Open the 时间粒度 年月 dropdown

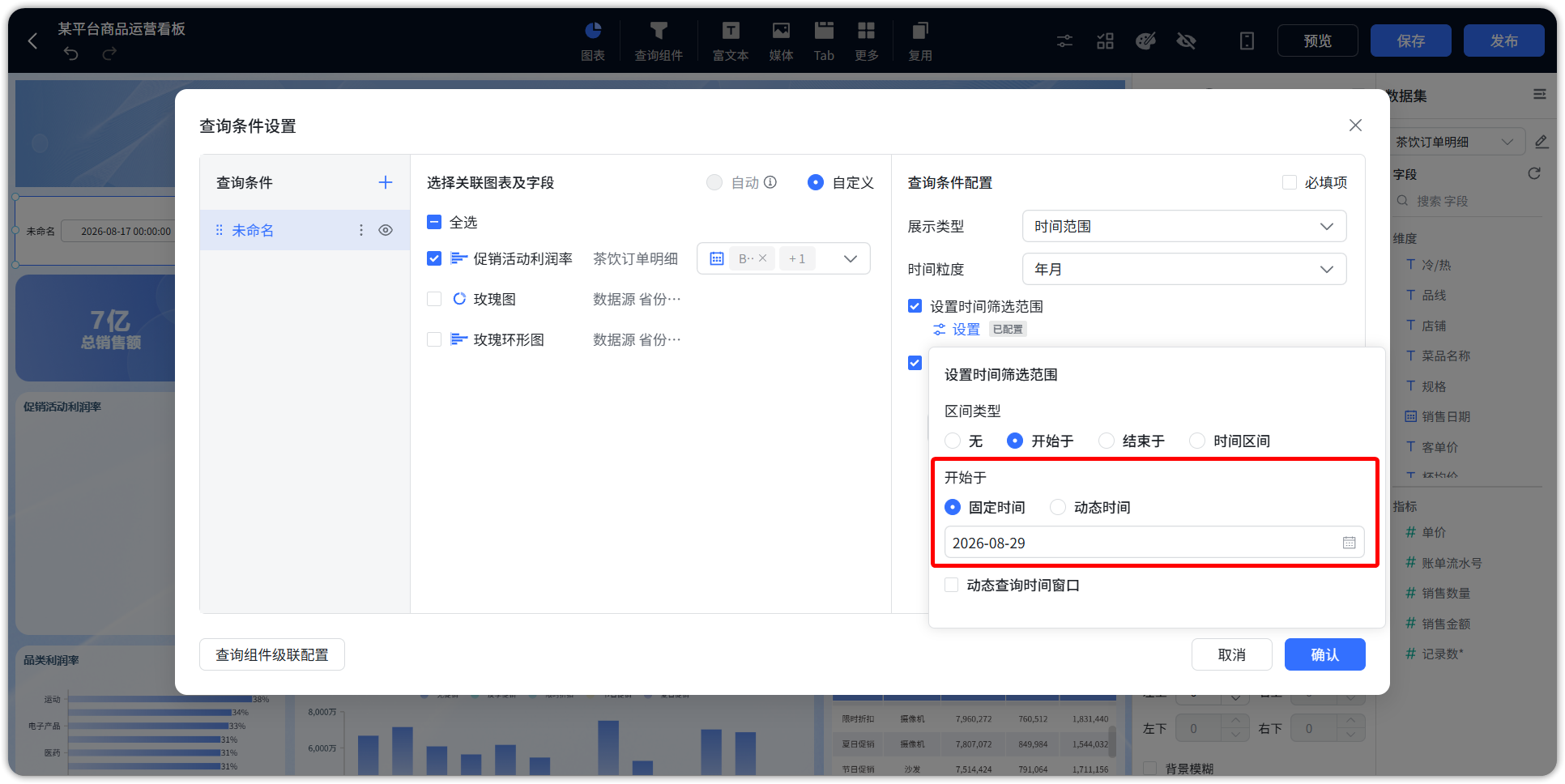pyautogui.click(x=1184, y=269)
